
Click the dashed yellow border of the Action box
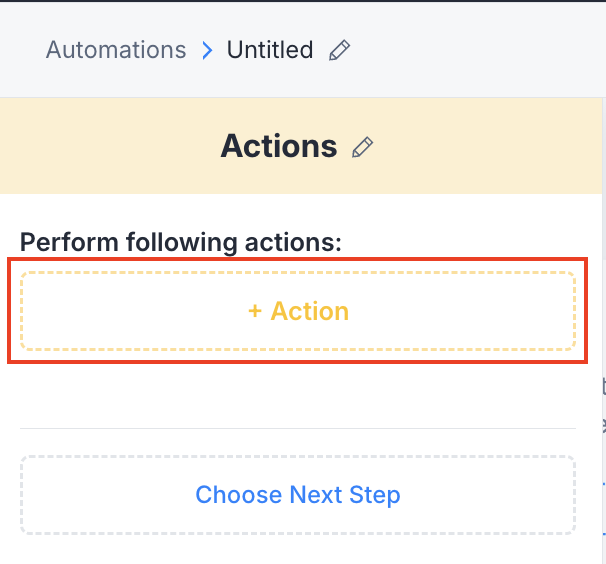tap(298, 273)
